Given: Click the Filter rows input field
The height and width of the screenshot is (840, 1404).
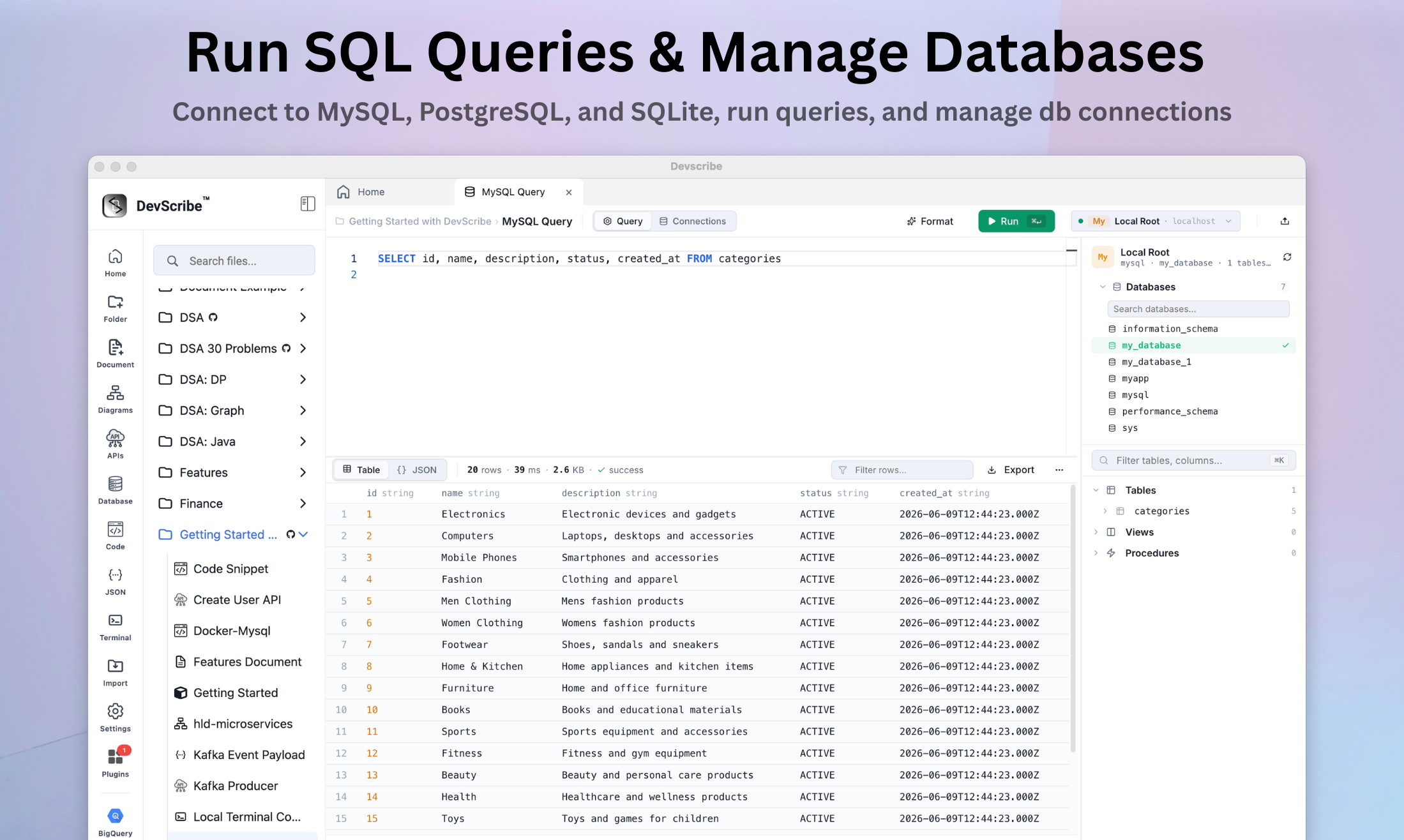Looking at the screenshot, I should coord(902,470).
